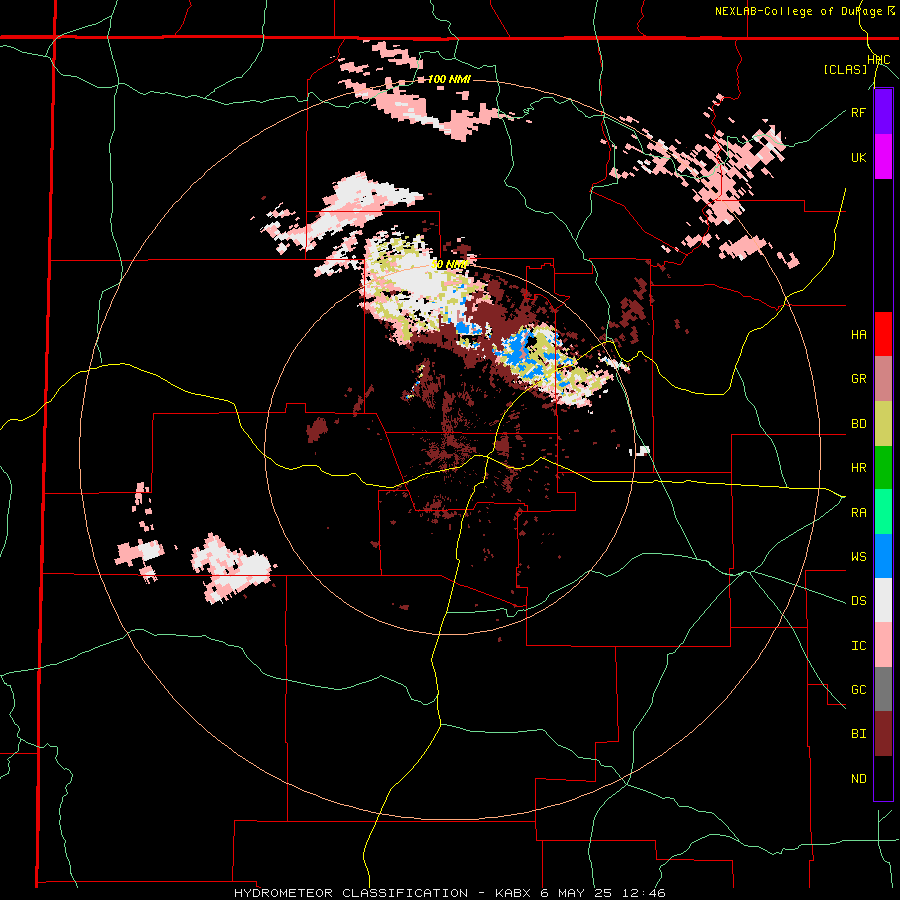900x900 pixels.
Task: Click the RF purple legend swatch
Action: 883,112
